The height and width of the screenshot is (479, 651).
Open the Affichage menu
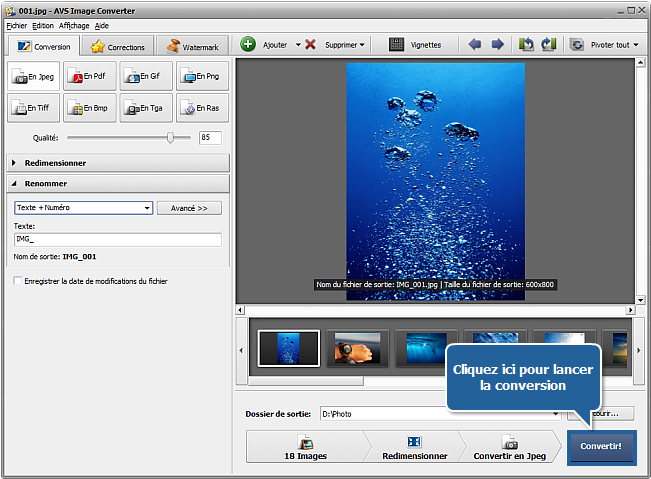[x=73, y=25]
